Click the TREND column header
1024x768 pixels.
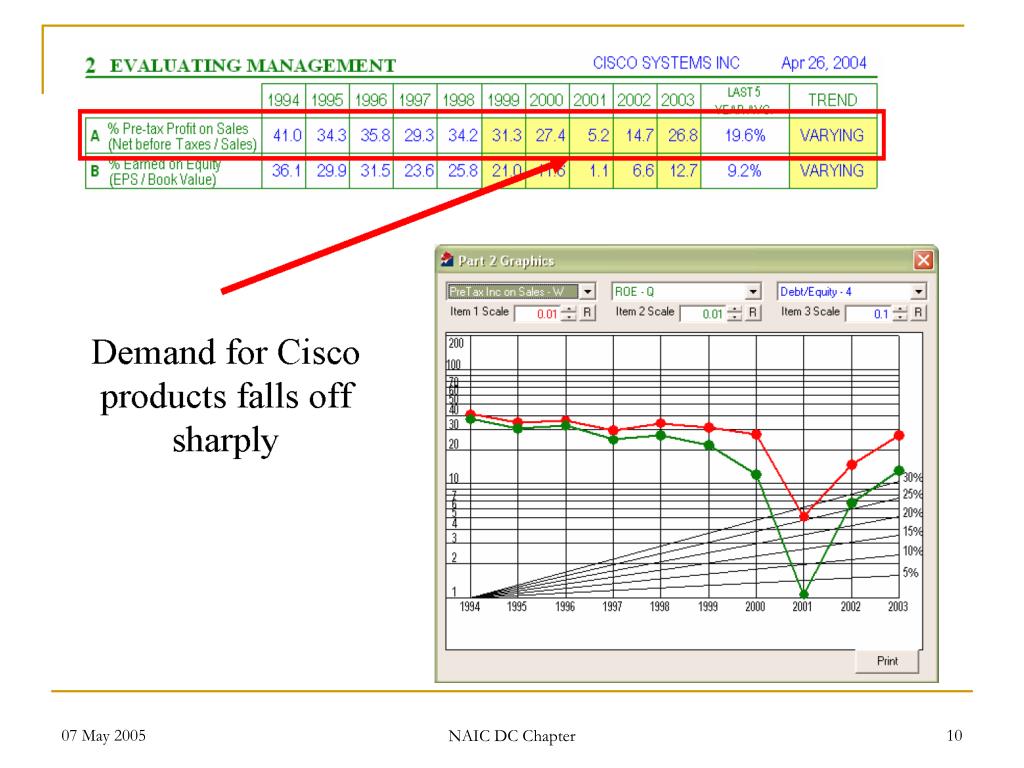tap(833, 100)
